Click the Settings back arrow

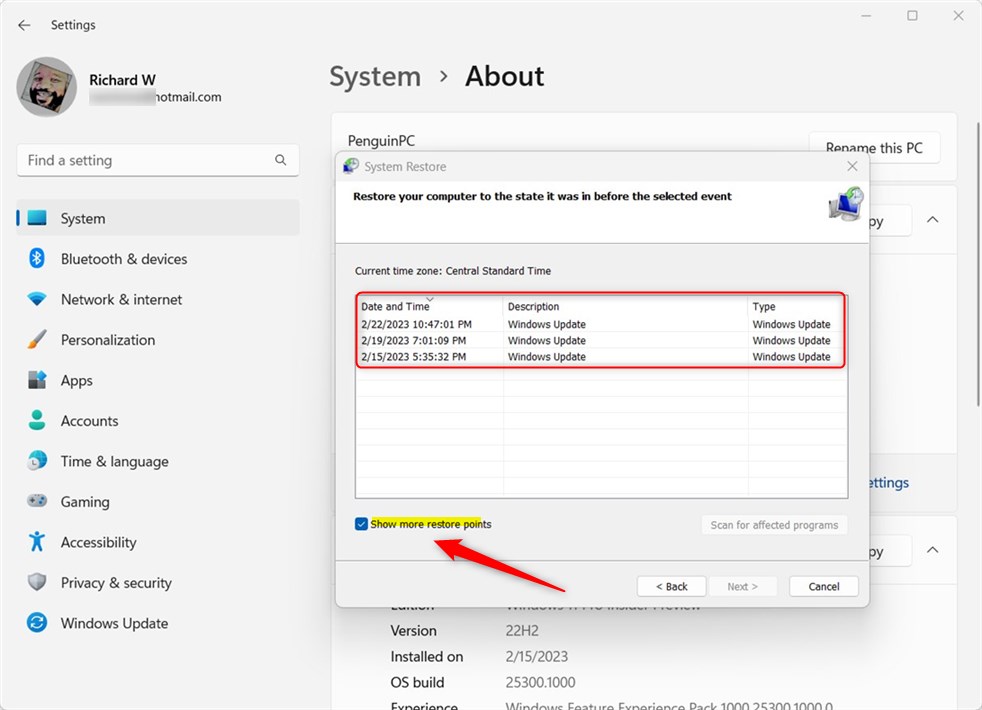[24, 25]
